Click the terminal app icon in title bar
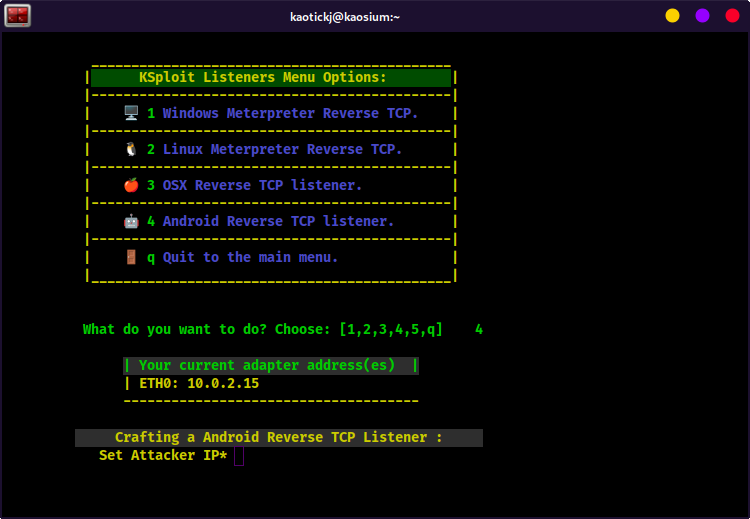Viewport: 750px width, 519px height. 18,15
